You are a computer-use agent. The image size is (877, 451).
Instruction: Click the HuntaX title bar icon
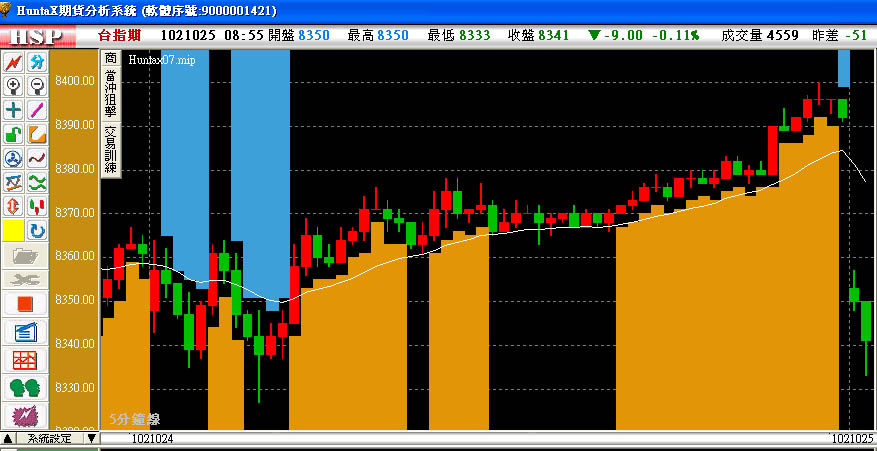(6, 10)
